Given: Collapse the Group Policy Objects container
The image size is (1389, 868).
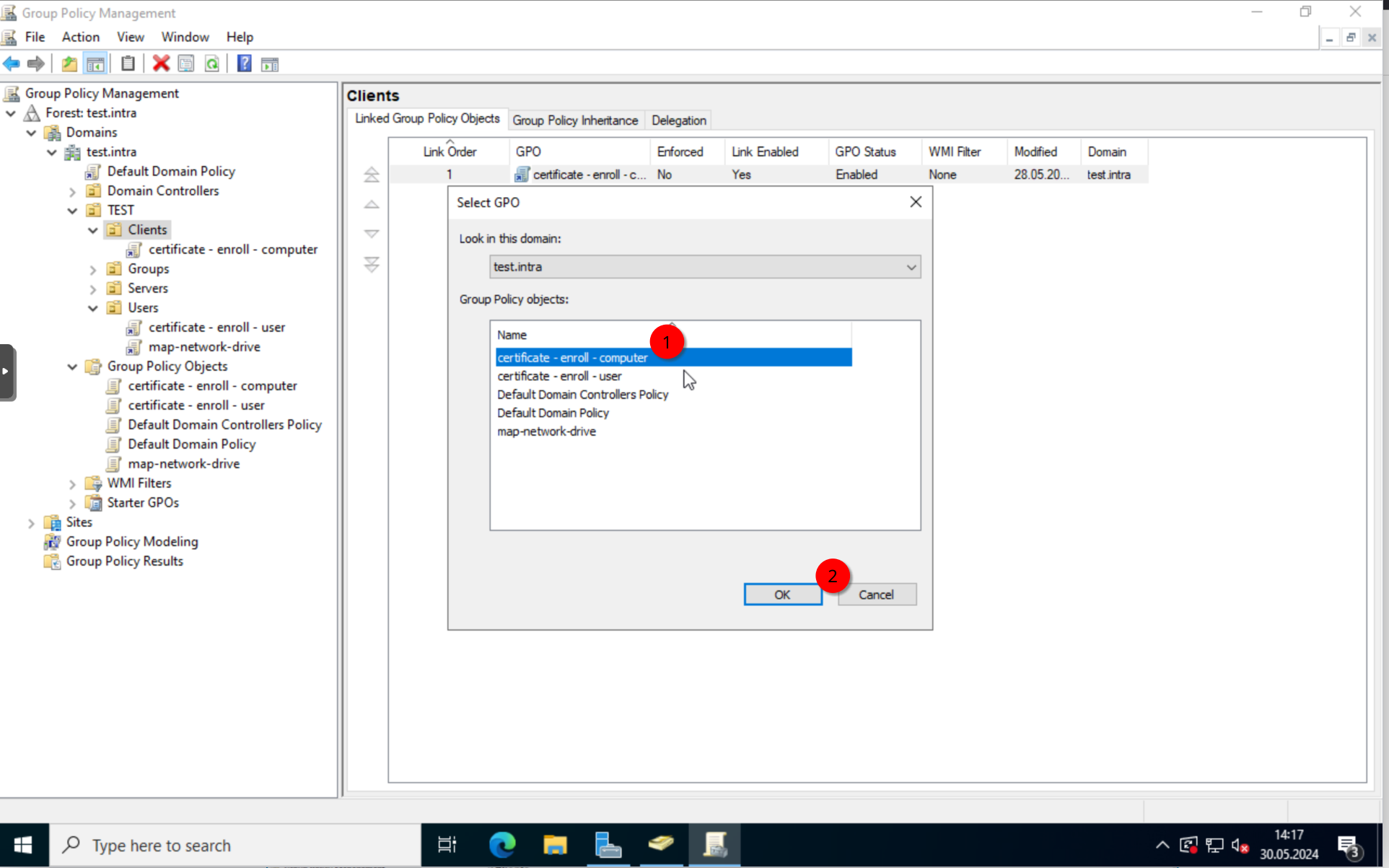Looking at the screenshot, I should [x=72, y=367].
